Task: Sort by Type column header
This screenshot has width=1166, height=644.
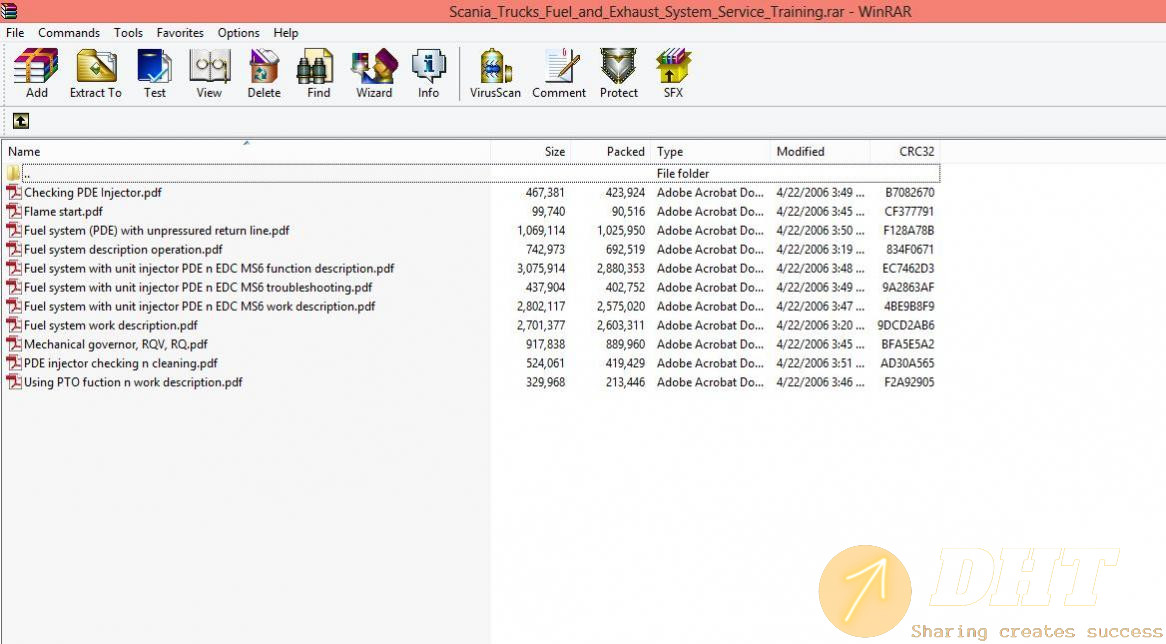Action: pyautogui.click(x=710, y=152)
